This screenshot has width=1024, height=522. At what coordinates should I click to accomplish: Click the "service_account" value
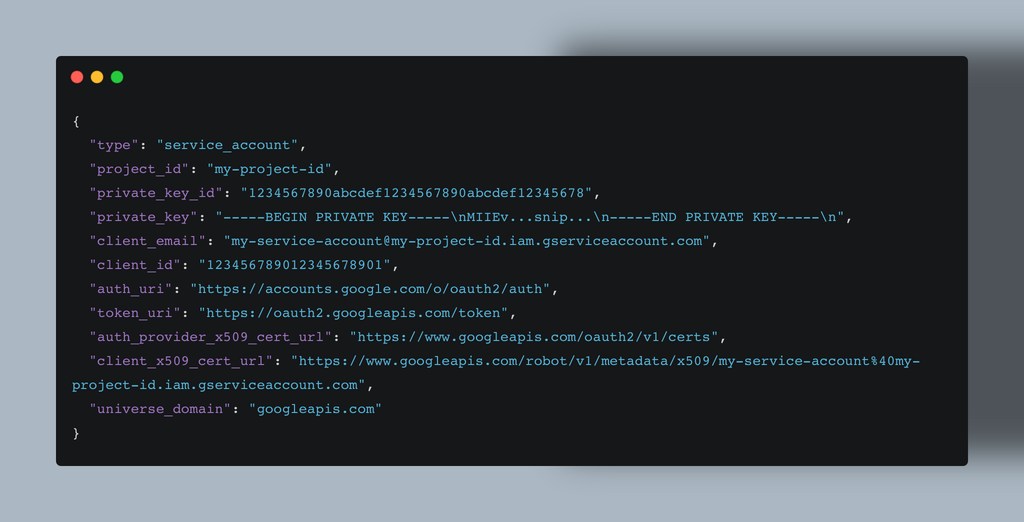(227, 145)
